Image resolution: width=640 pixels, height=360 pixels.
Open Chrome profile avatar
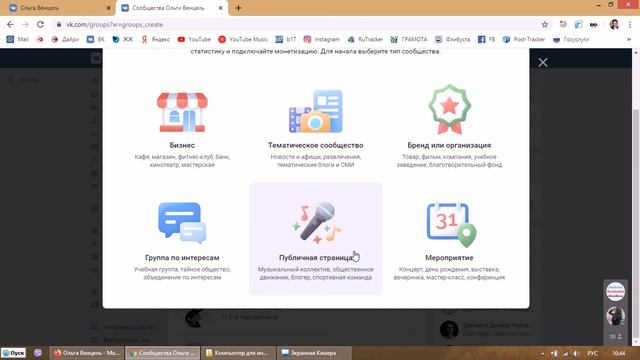point(614,24)
